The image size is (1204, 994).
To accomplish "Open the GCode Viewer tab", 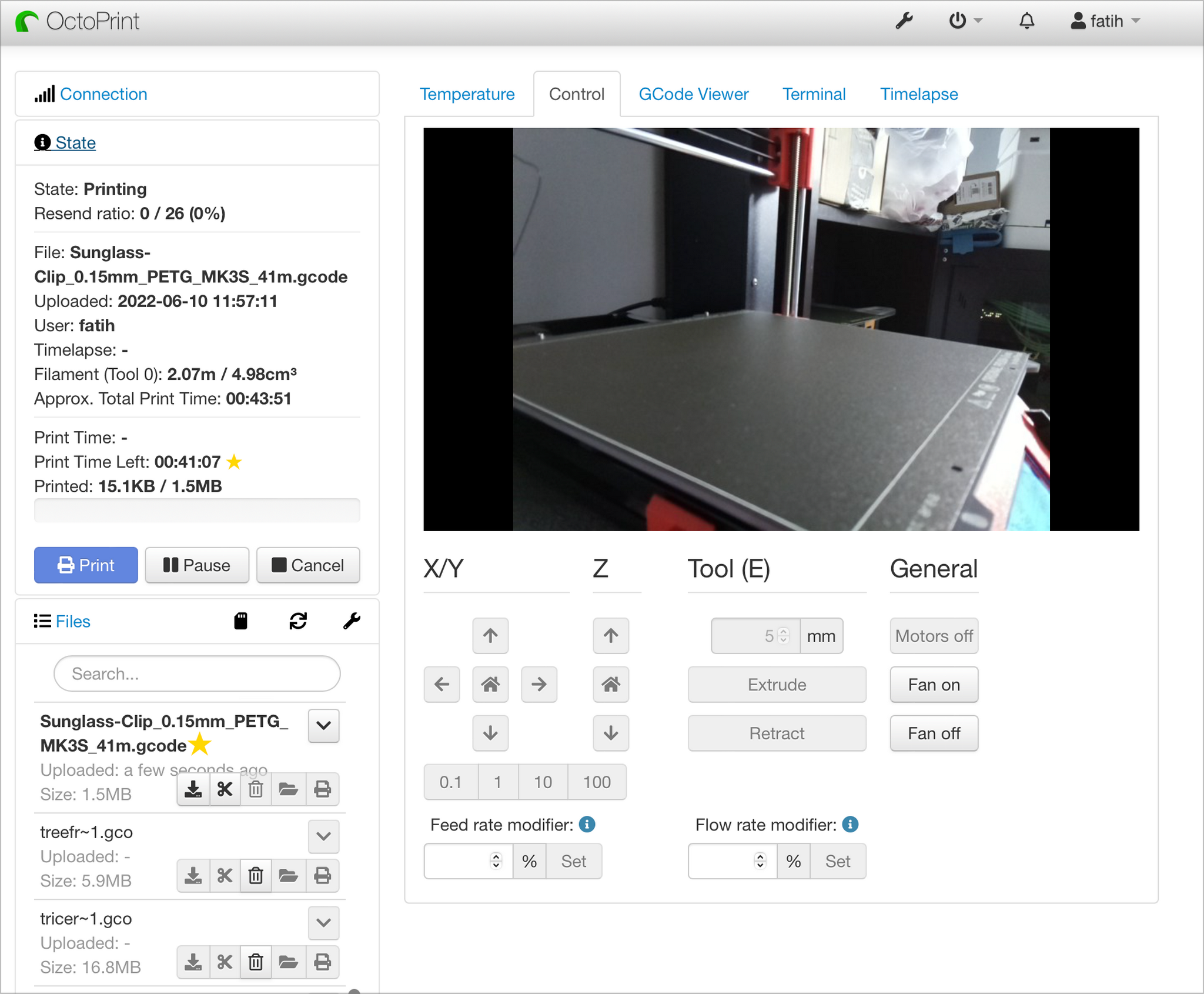I will pos(693,94).
